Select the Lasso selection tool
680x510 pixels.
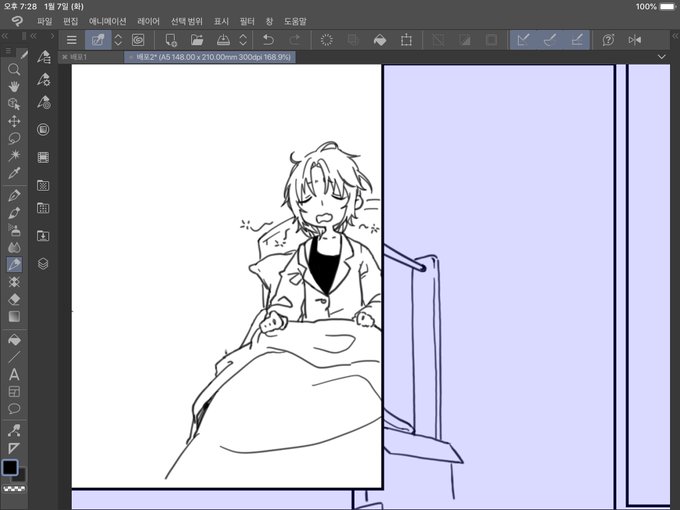click(14, 138)
